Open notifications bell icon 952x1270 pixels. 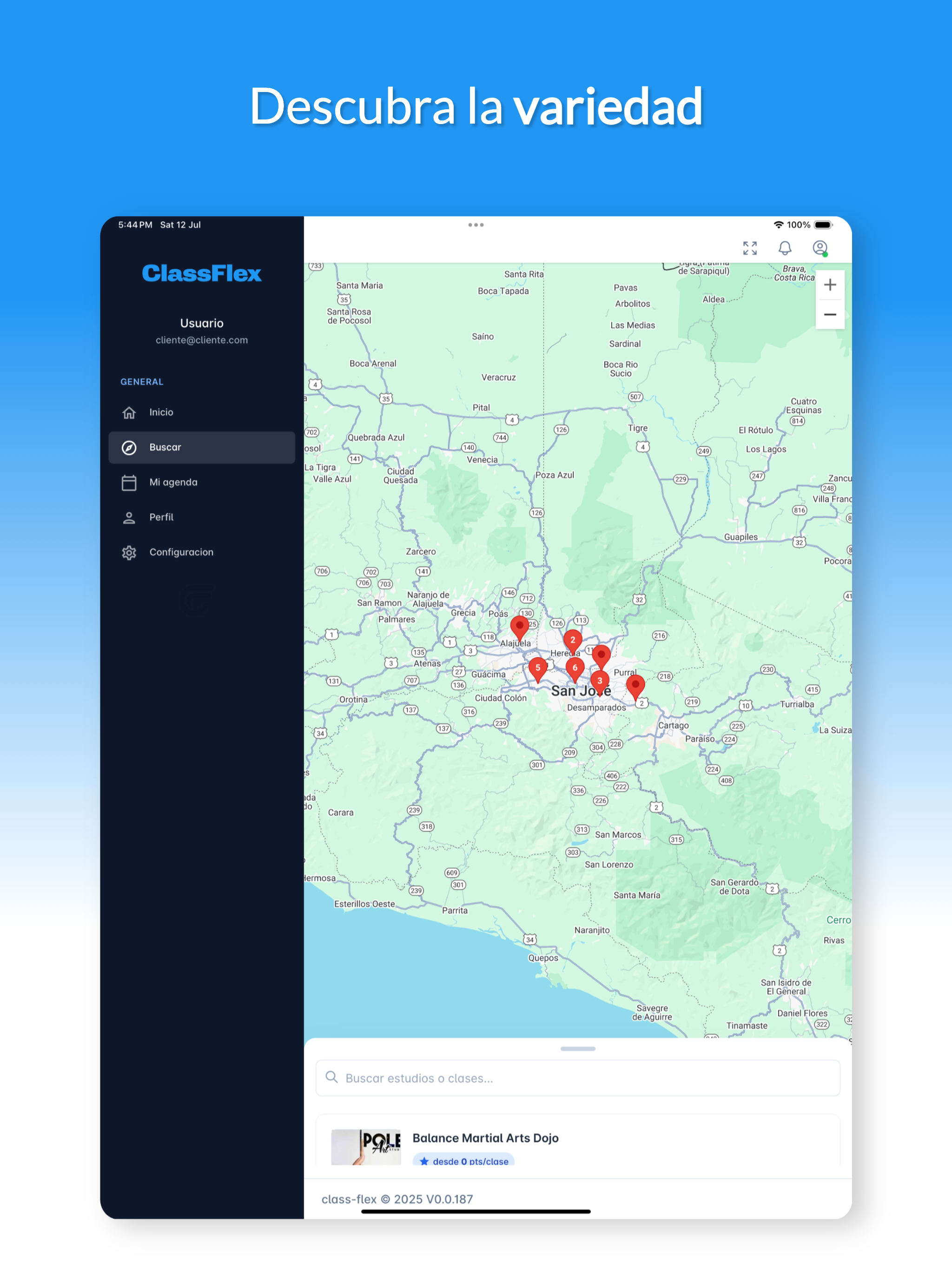click(x=785, y=248)
